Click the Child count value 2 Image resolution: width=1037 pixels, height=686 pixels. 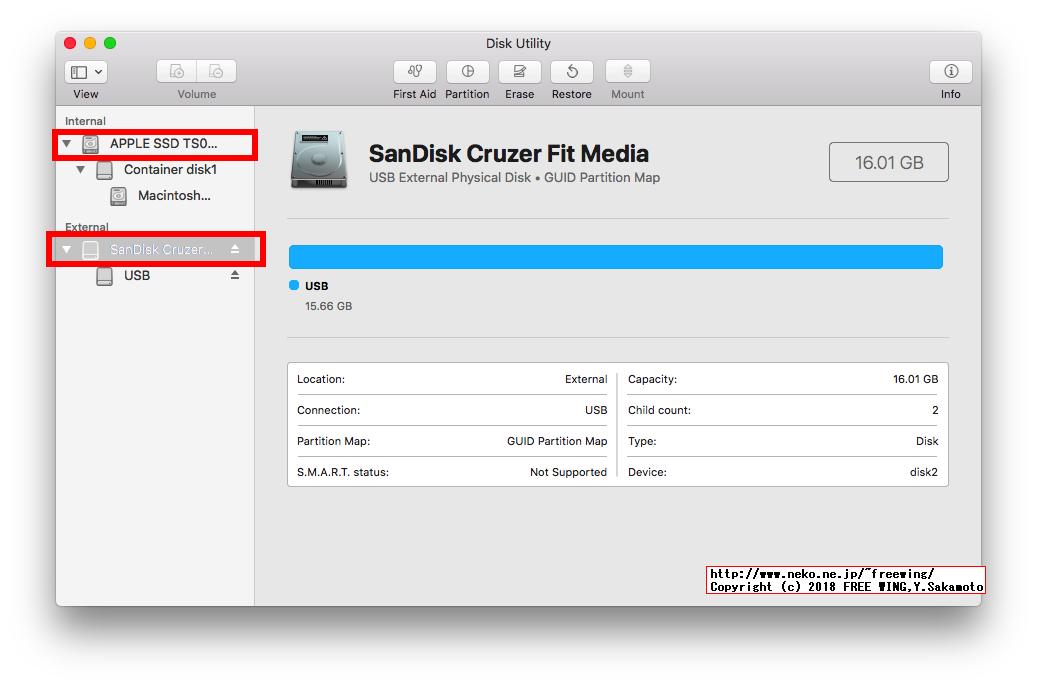(935, 410)
